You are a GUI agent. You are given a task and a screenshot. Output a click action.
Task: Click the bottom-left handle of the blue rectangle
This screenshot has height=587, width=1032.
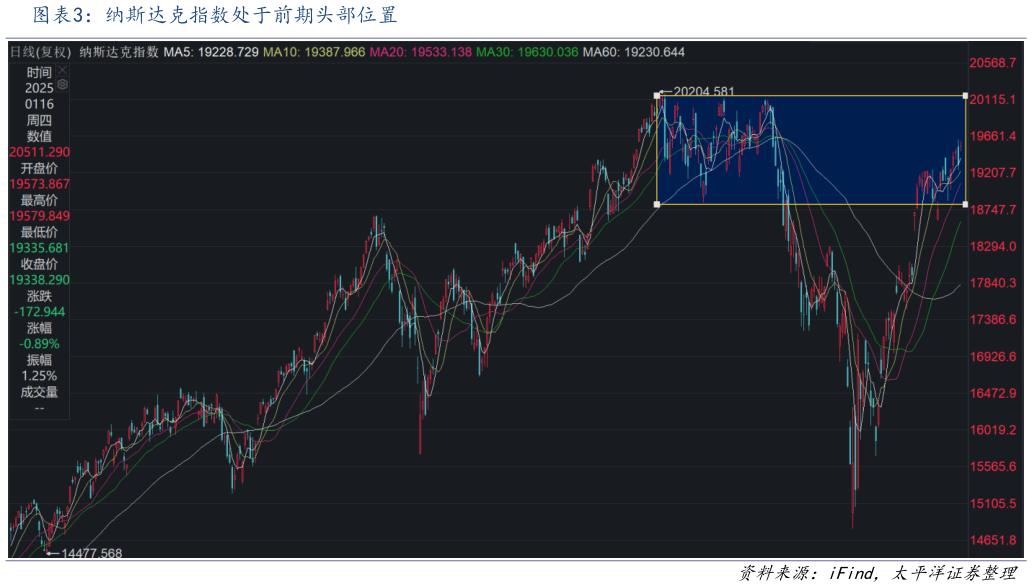(x=657, y=204)
